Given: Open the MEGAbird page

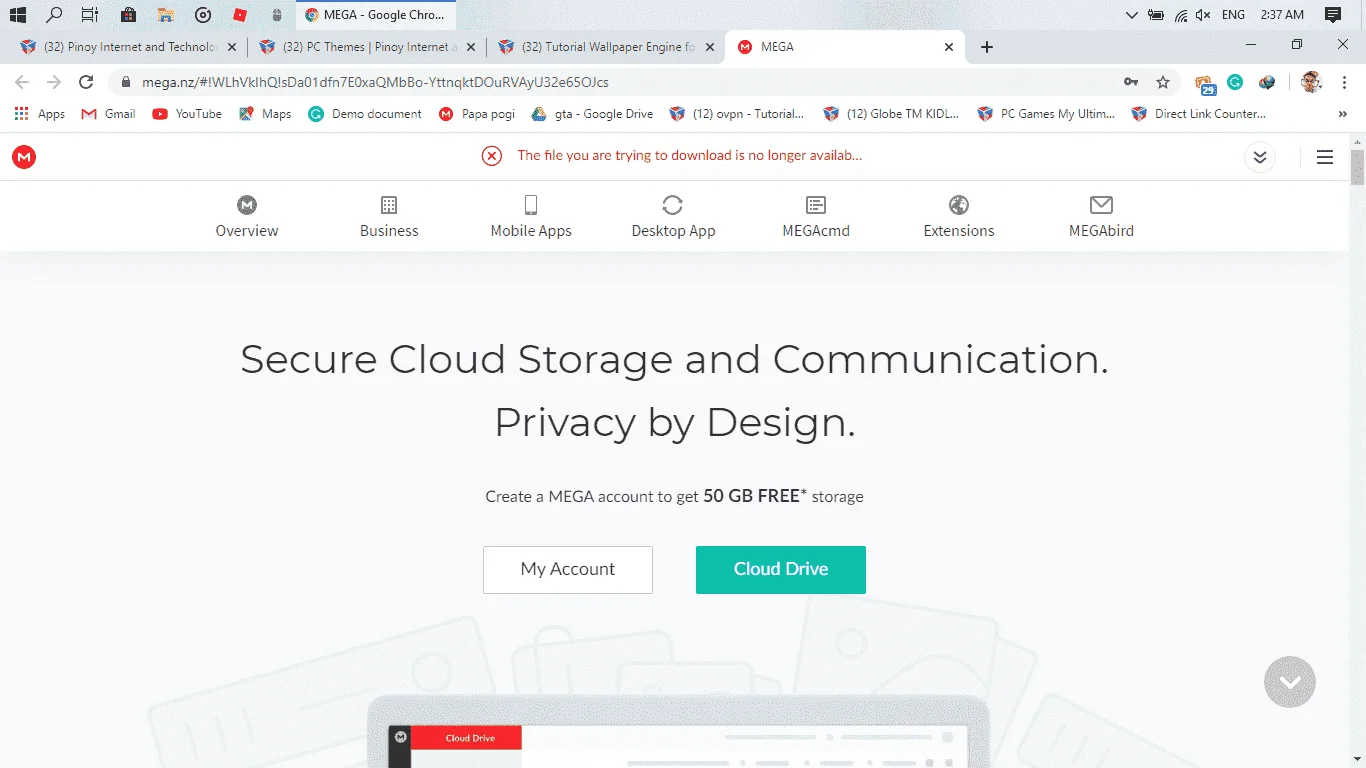Looking at the screenshot, I should tap(1101, 217).
